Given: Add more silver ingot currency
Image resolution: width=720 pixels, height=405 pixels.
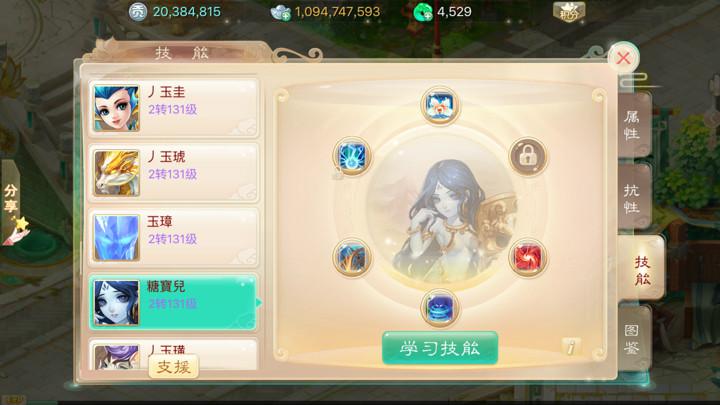Looking at the screenshot, I should pyautogui.click(x=281, y=13).
